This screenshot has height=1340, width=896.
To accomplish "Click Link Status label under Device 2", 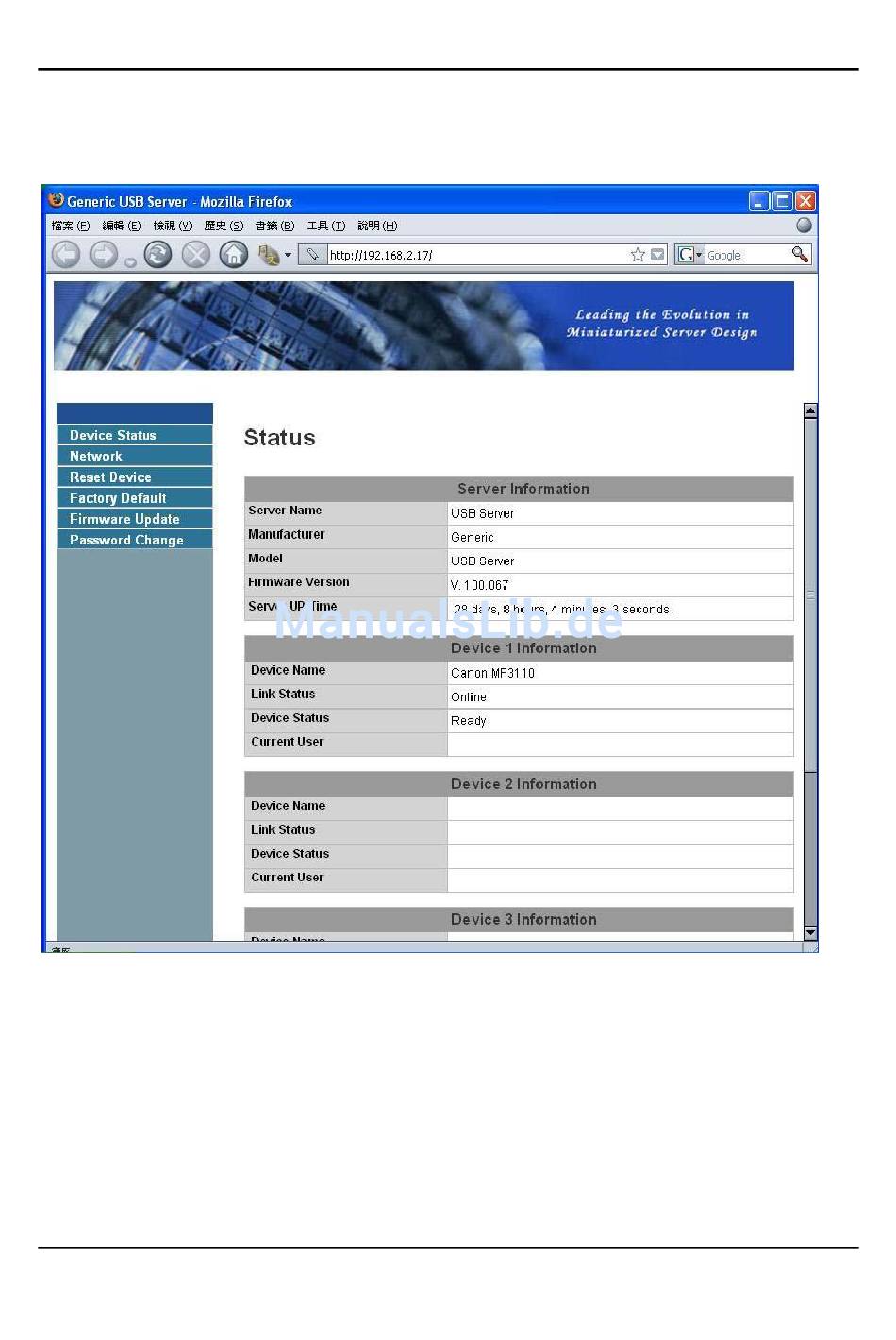I will pos(283,829).
